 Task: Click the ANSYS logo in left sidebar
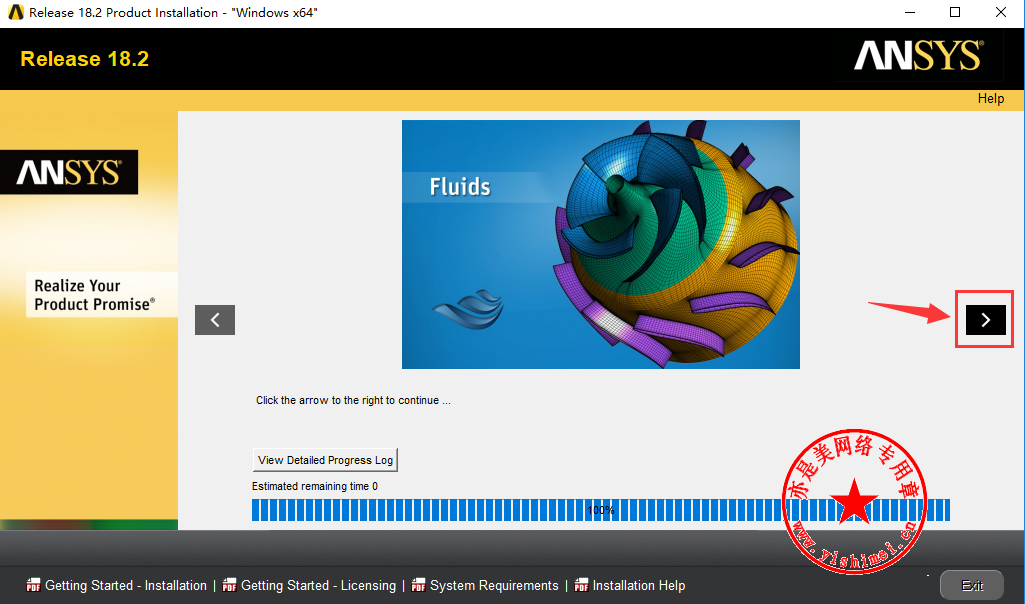point(69,173)
